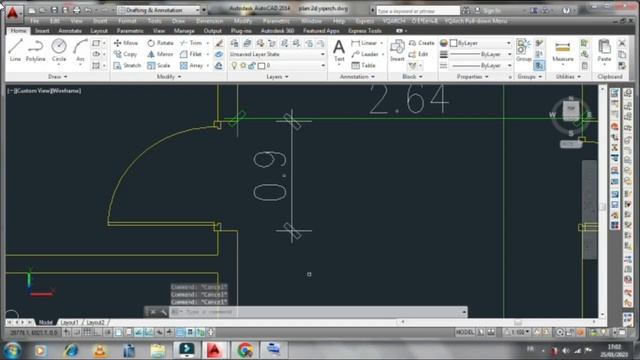Toggle layer freeze sun icon
Viewport: 640px width, 360px height.
tap(243, 65)
